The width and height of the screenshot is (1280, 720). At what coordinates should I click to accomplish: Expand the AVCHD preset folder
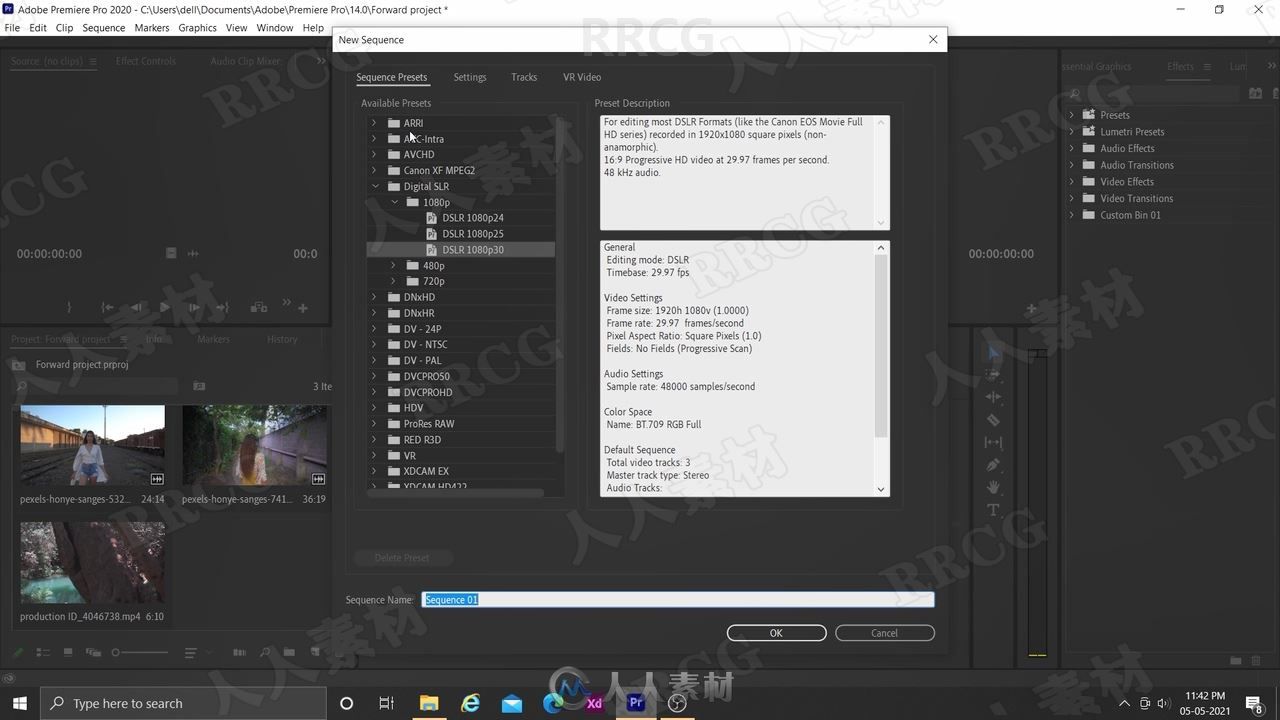tap(375, 154)
